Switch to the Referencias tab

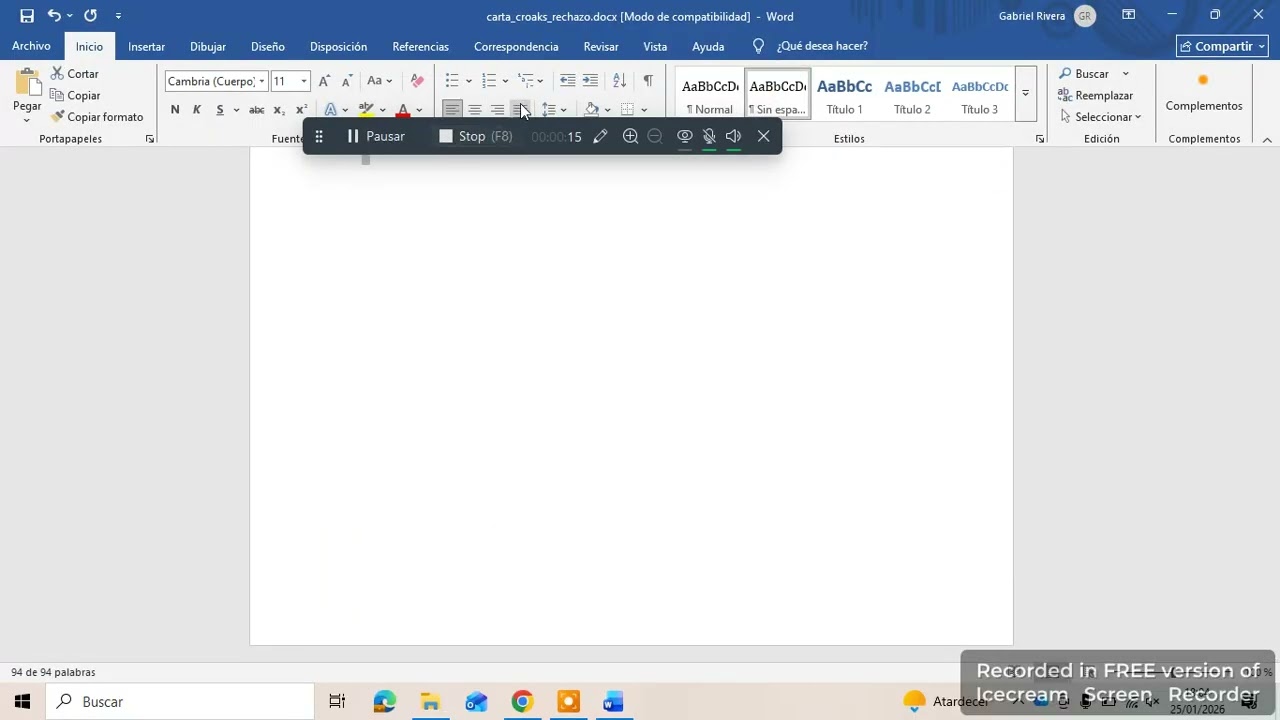(420, 46)
